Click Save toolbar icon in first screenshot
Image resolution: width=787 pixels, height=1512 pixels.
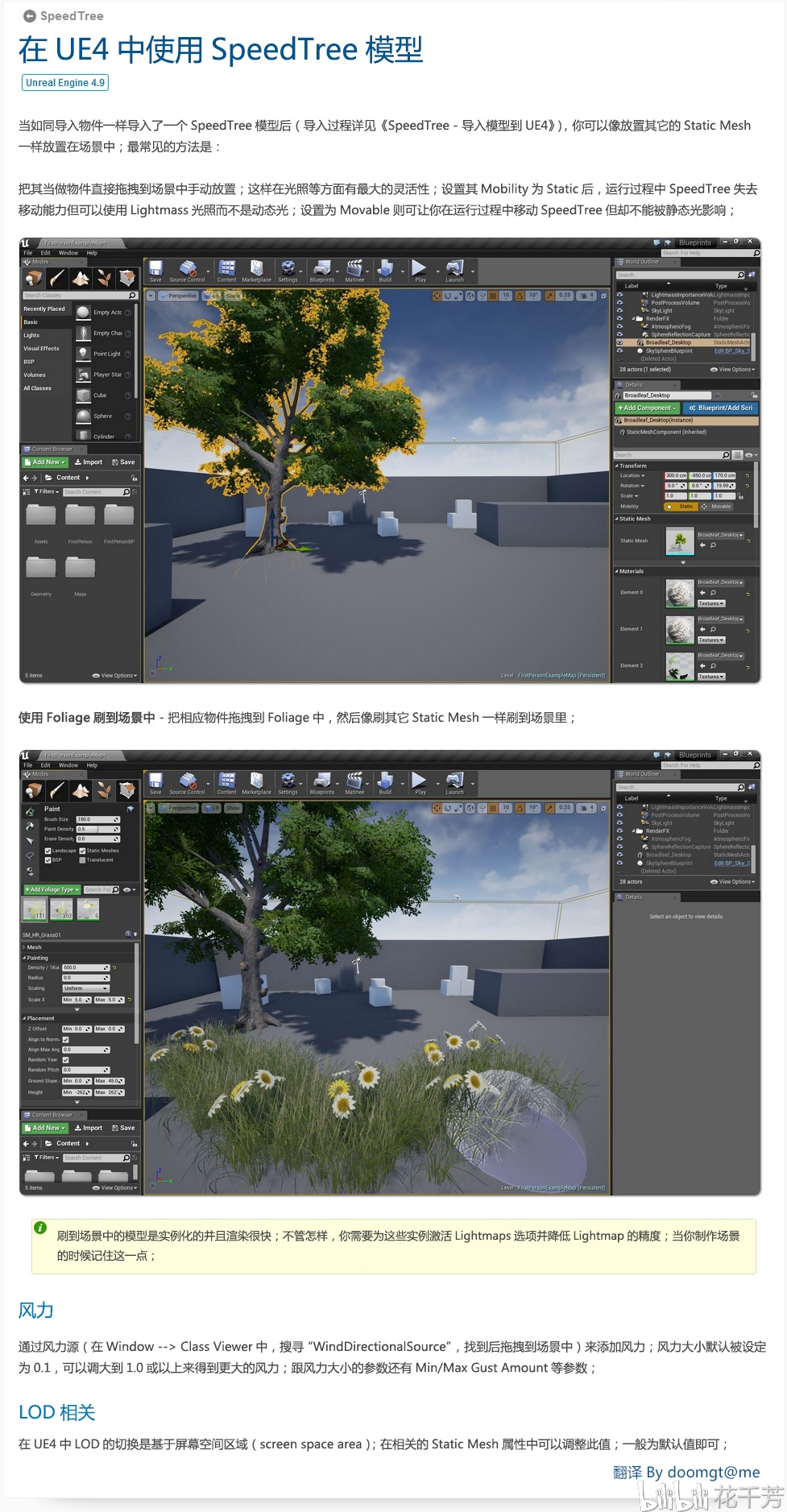pos(155,271)
